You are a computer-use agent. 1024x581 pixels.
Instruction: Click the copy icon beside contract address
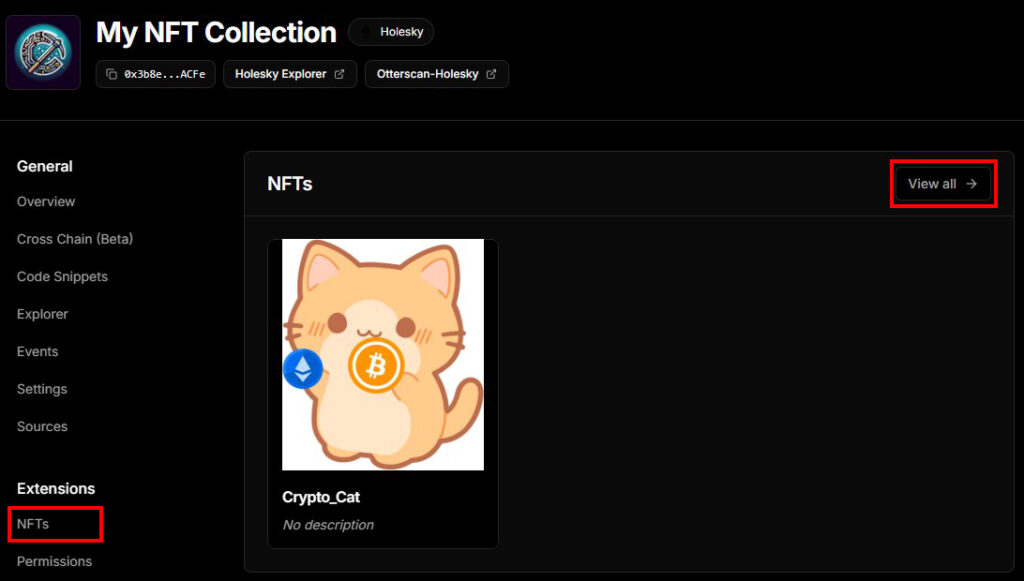coord(111,74)
